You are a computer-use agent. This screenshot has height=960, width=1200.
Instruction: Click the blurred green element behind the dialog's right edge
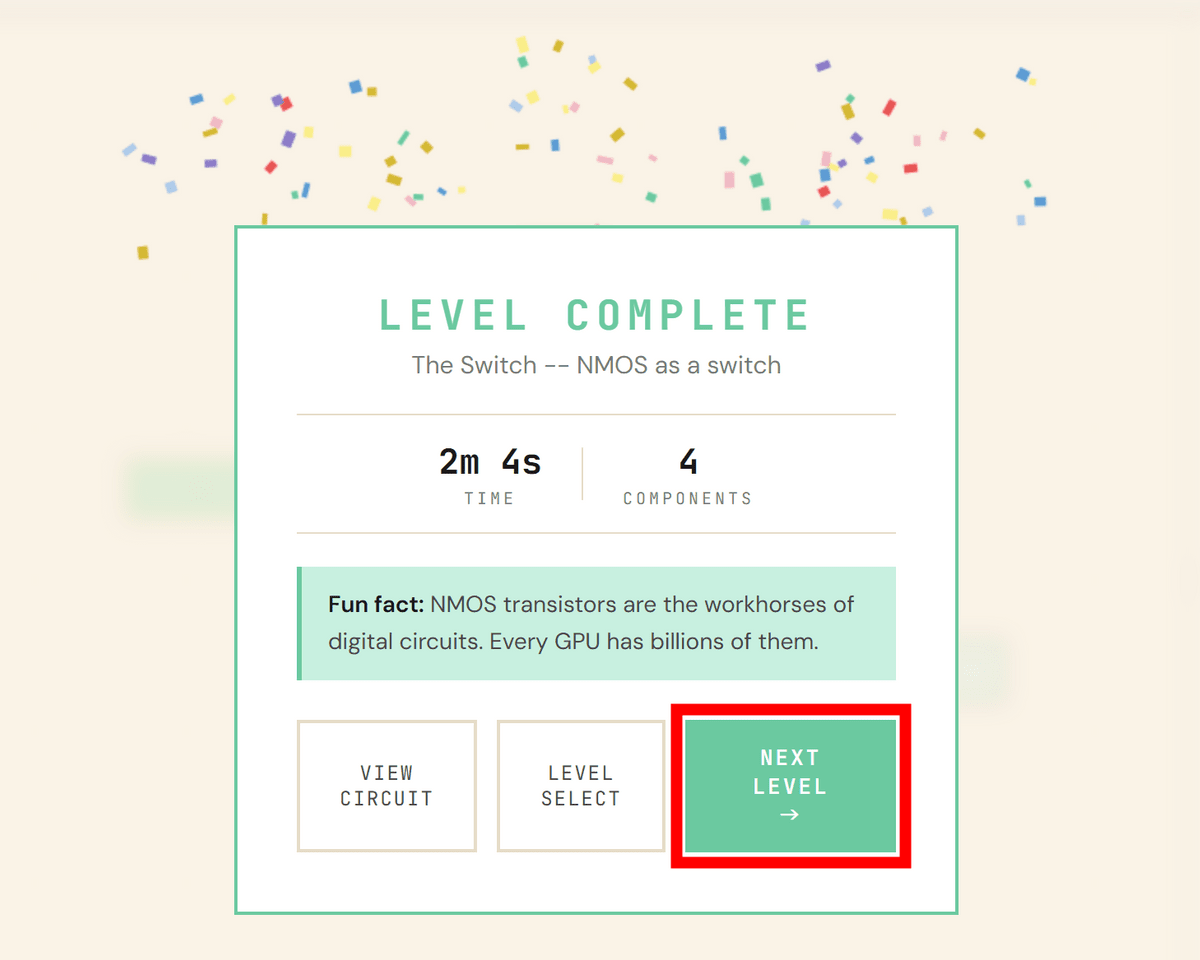pyautogui.click(x=985, y=670)
